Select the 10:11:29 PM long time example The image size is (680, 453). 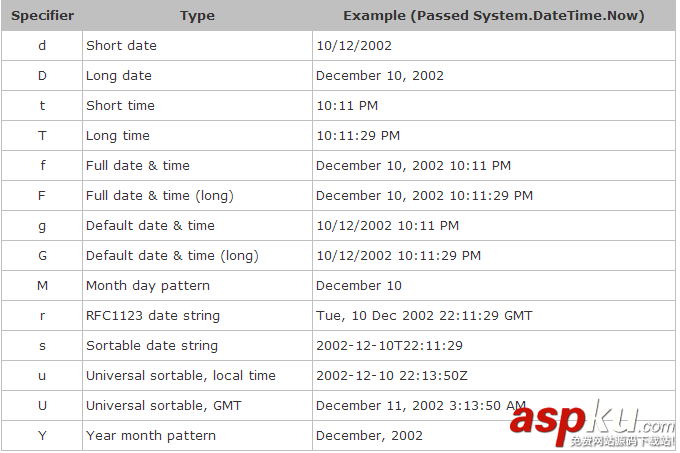pyautogui.click(x=358, y=136)
